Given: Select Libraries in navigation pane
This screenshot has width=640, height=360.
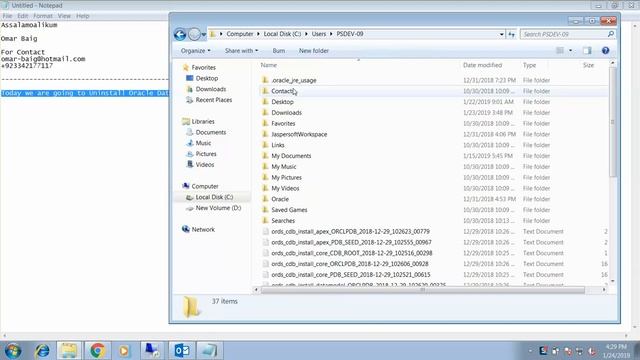Looking at the screenshot, I should click(203, 121).
